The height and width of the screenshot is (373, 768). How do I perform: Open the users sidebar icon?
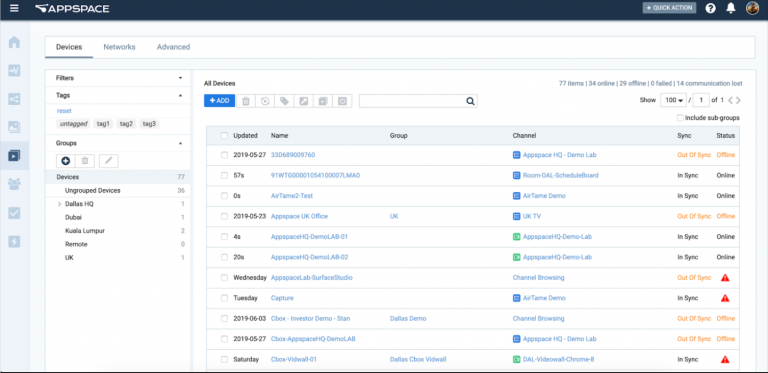pos(14,184)
